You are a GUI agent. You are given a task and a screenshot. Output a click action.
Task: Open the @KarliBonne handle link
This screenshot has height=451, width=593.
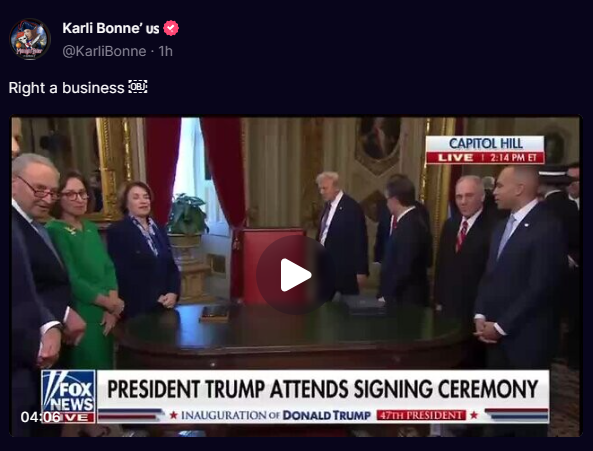point(104,51)
